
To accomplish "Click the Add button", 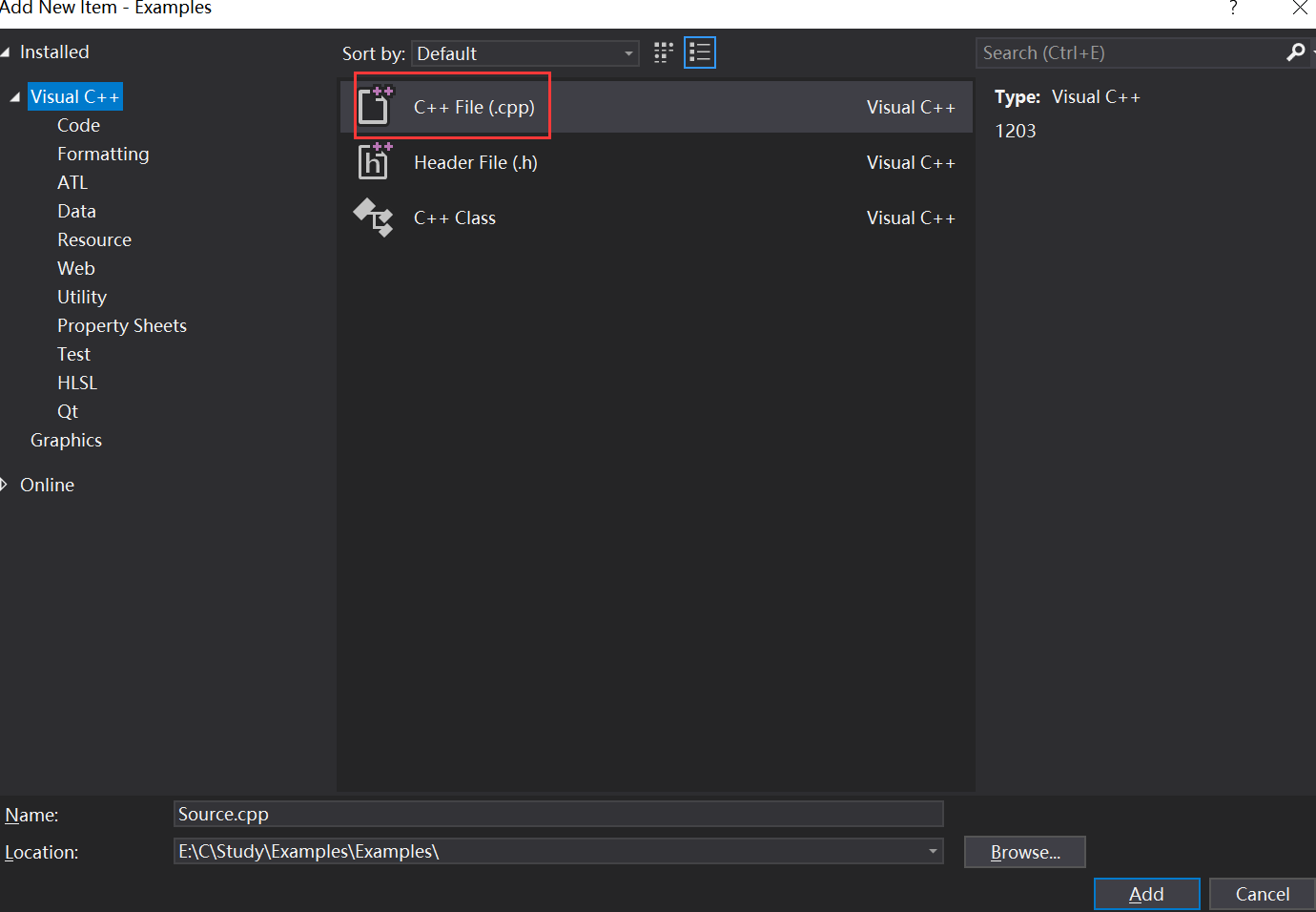I will click(1146, 894).
